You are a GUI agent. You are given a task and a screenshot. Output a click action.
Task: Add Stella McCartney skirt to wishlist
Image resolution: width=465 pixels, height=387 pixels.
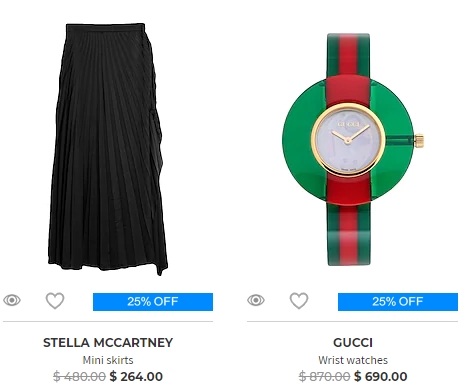55,301
